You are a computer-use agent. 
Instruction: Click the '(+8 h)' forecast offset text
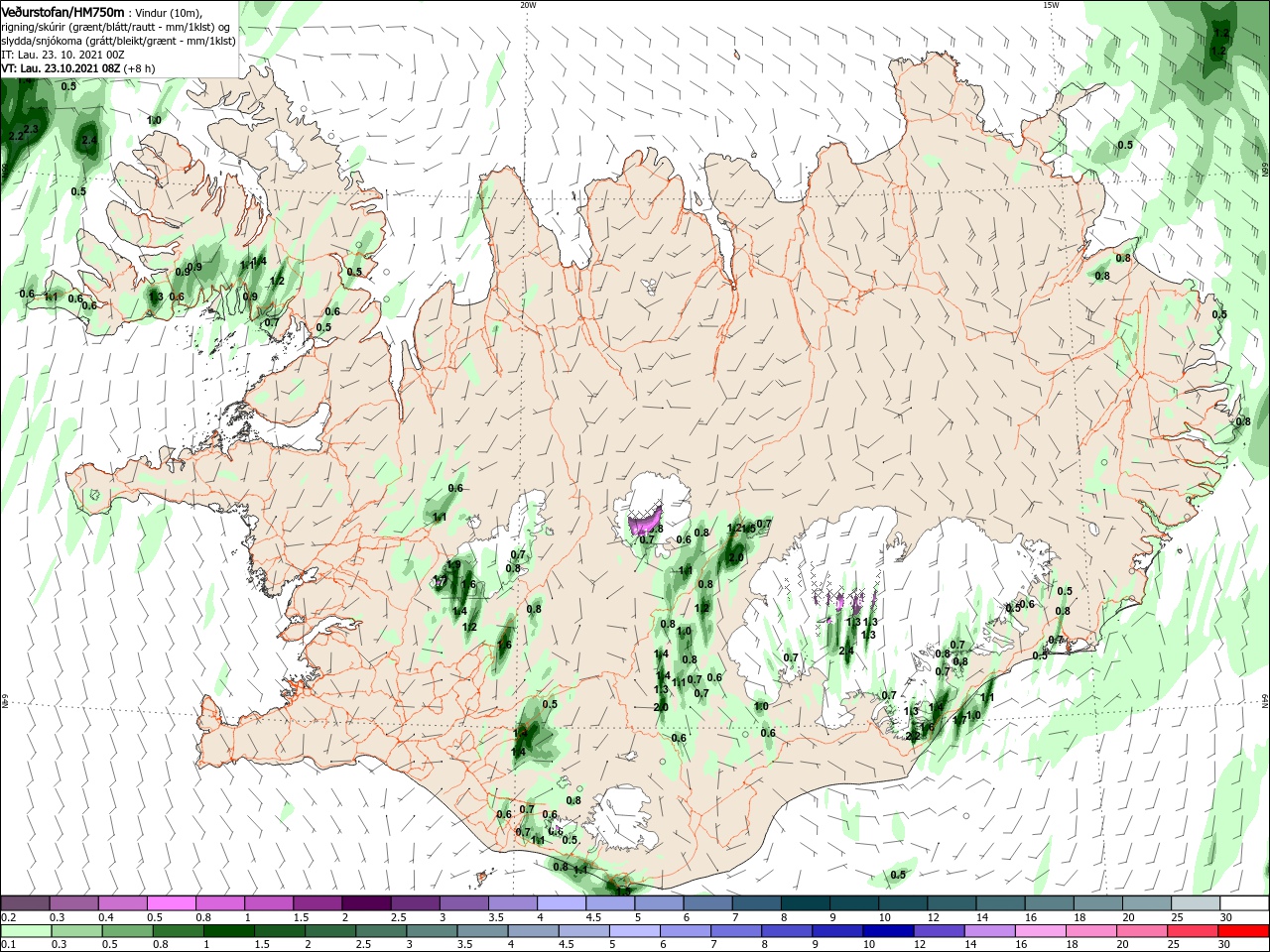coord(139,68)
